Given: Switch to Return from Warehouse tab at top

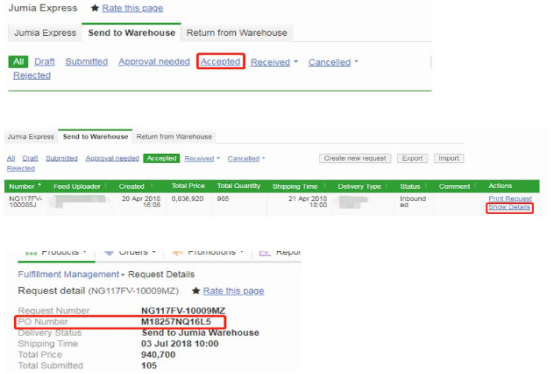Looking at the screenshot, I should 237,33.
